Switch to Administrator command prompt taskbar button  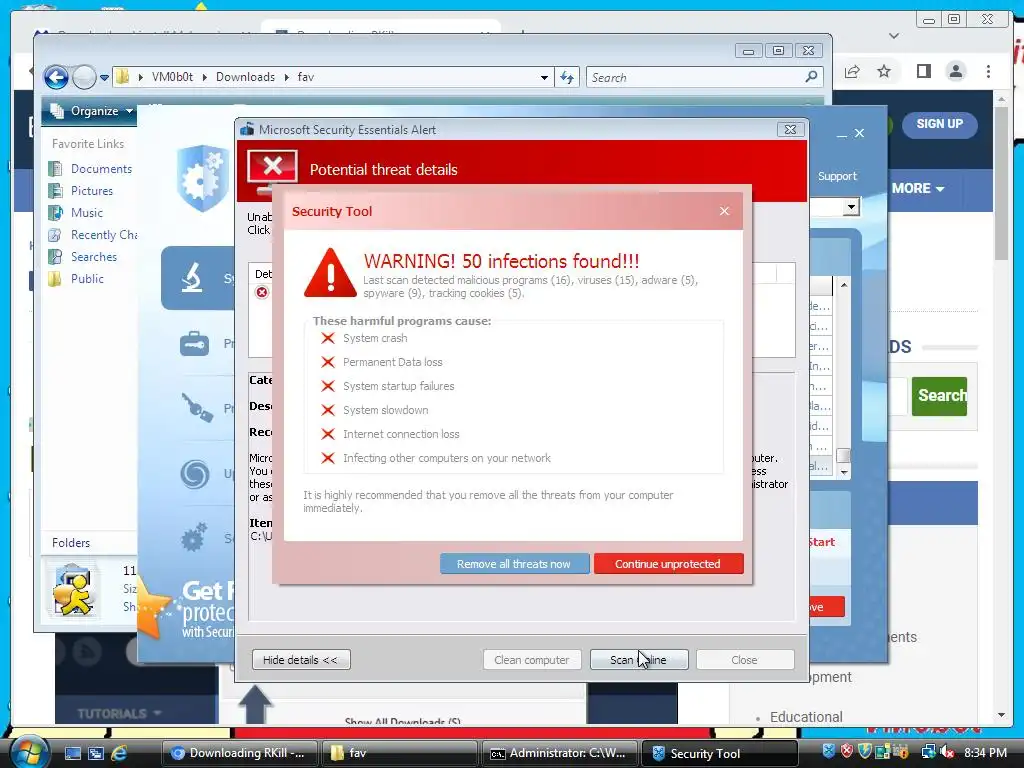pyautogui.click(x=560, y=753)
